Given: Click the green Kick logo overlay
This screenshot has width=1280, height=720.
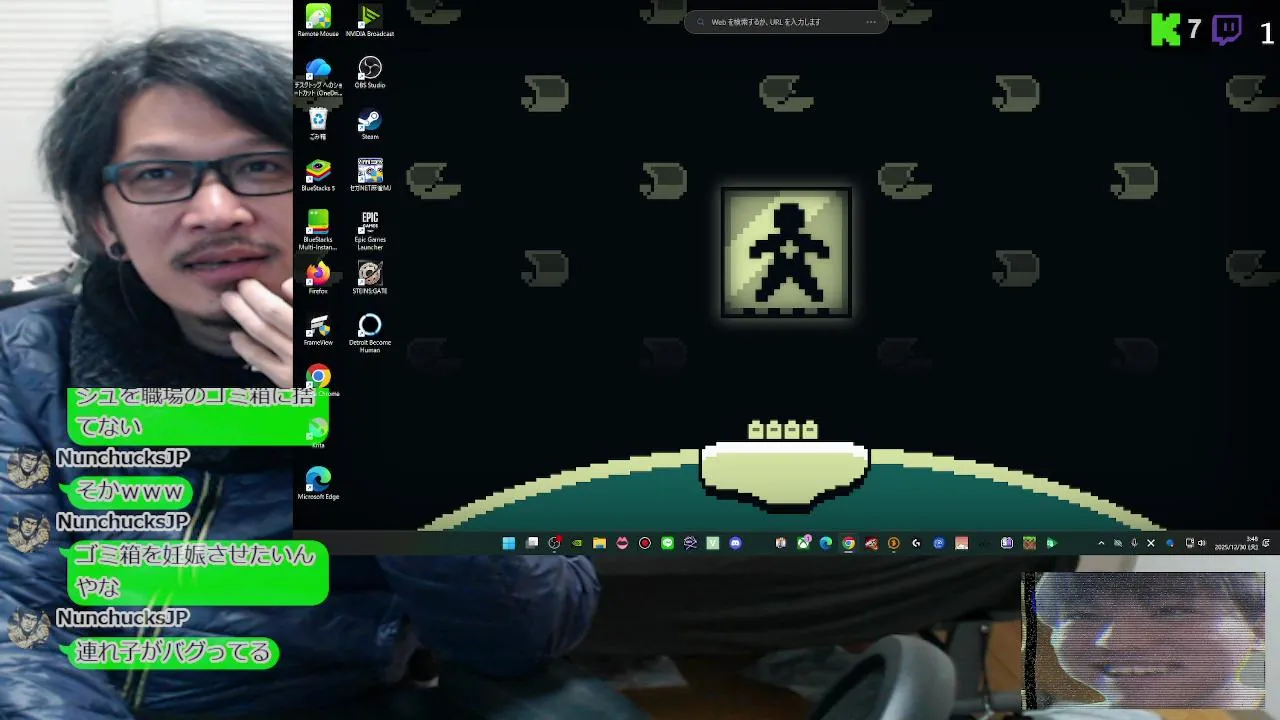Looking at the screenshot, I should tap(1165, 31).
